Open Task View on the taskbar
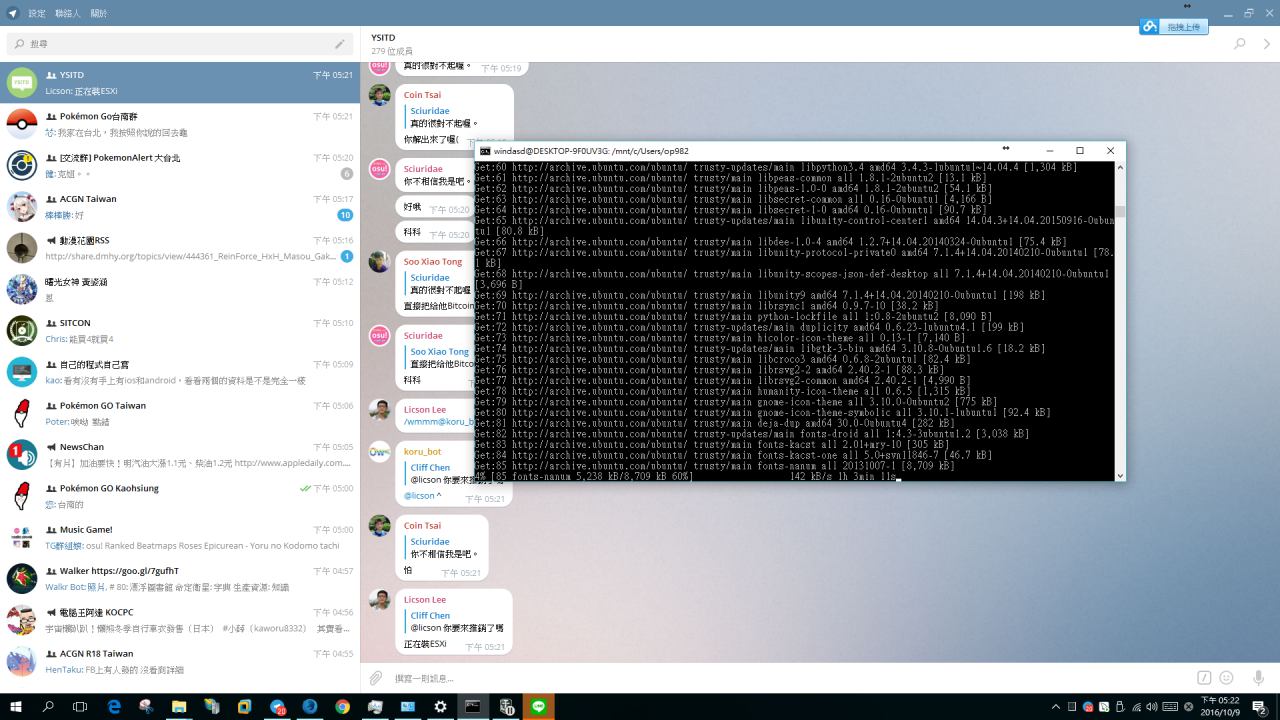The height and width of the screenshot is (720, 1280). pos(80,706)
